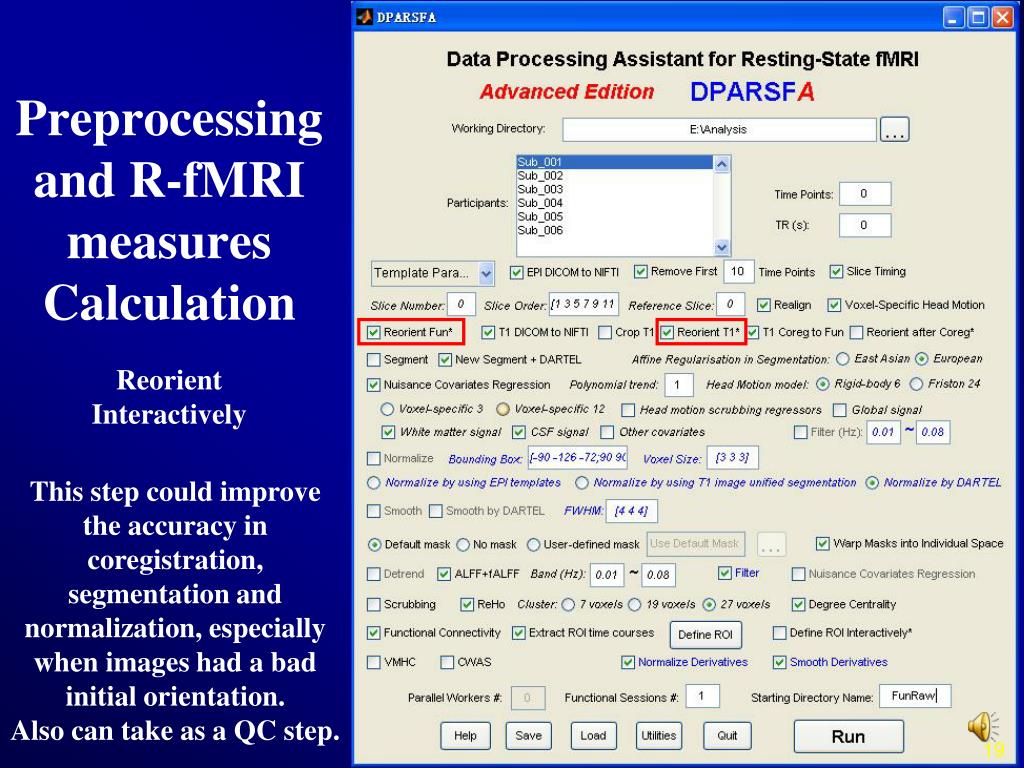Enable Reorient after Coreg* checkbox
Image resolution: width=1024 pixels, height=768 pixels.
pos(857,332)
